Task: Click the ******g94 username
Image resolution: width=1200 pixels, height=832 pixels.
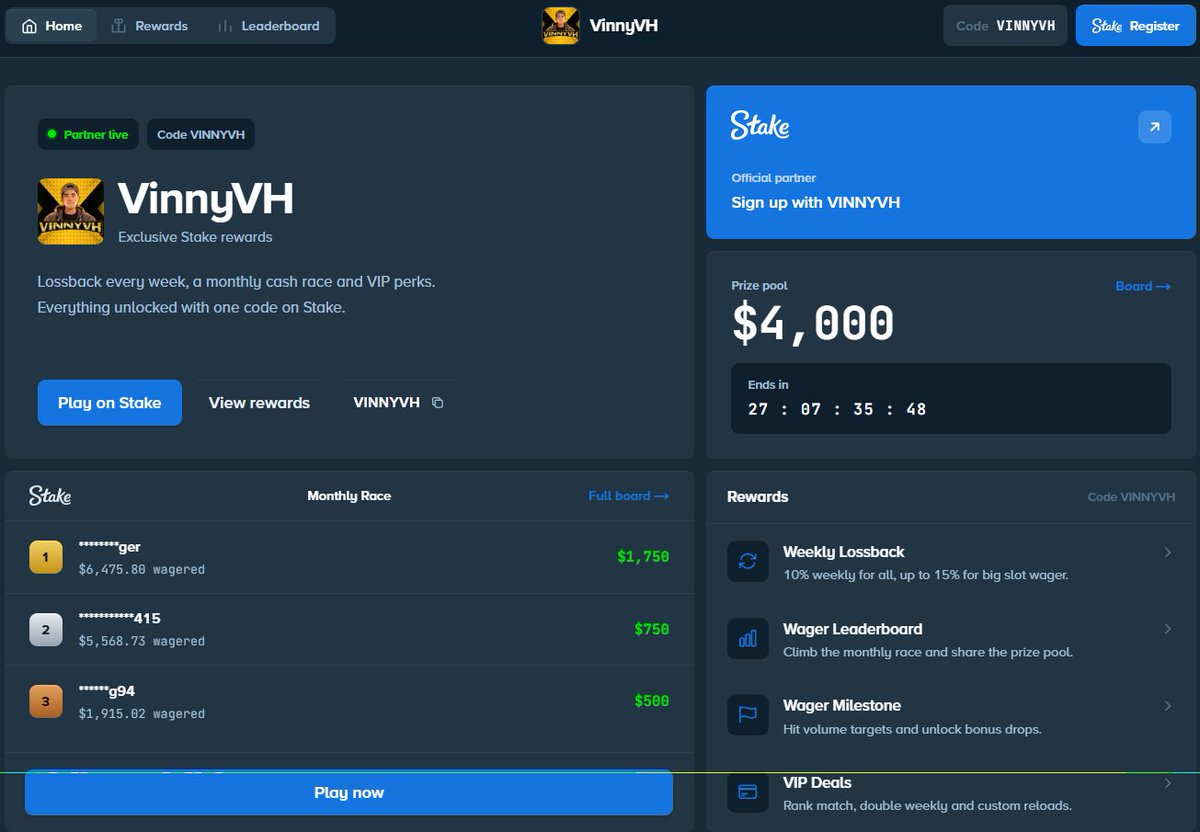Action: (x=106, y=691)
